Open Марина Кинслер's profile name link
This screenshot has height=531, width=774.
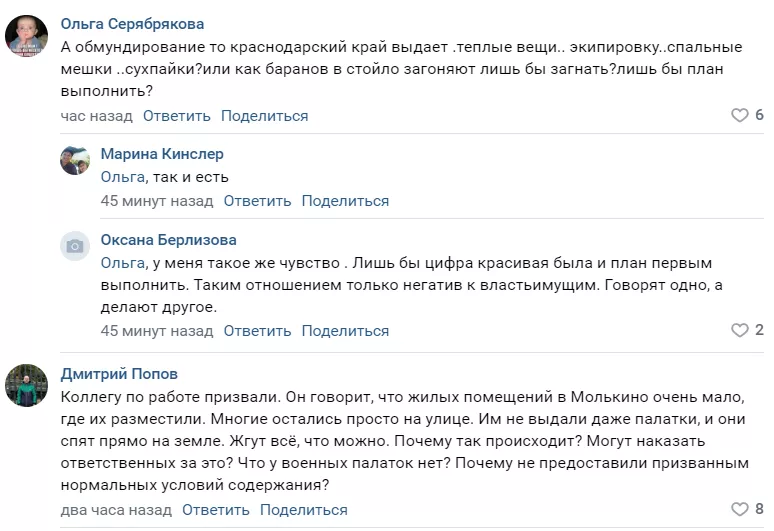point(162,154)
